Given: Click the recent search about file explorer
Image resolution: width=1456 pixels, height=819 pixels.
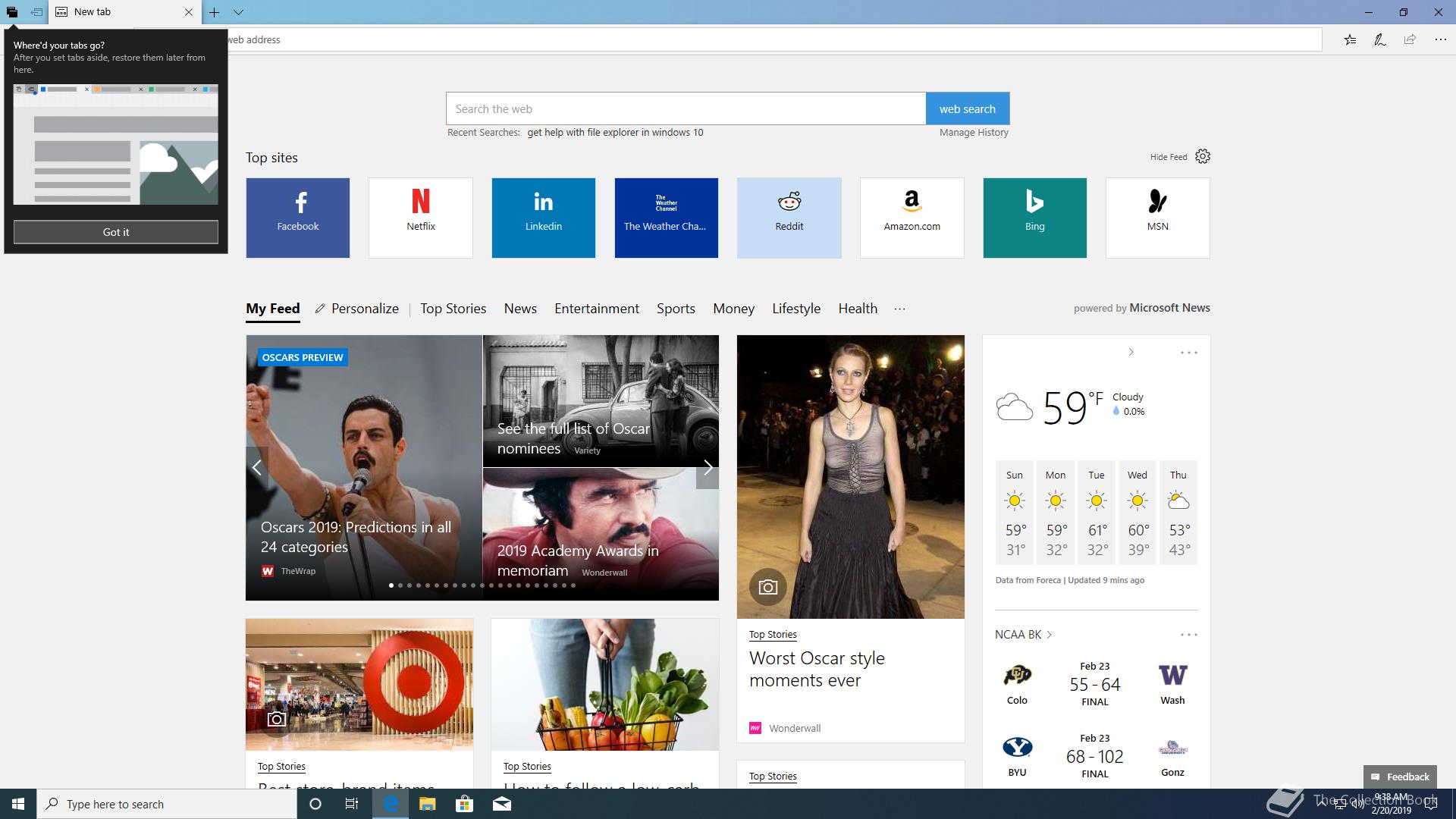Looking at the screenshot, I should pos(615,132).
